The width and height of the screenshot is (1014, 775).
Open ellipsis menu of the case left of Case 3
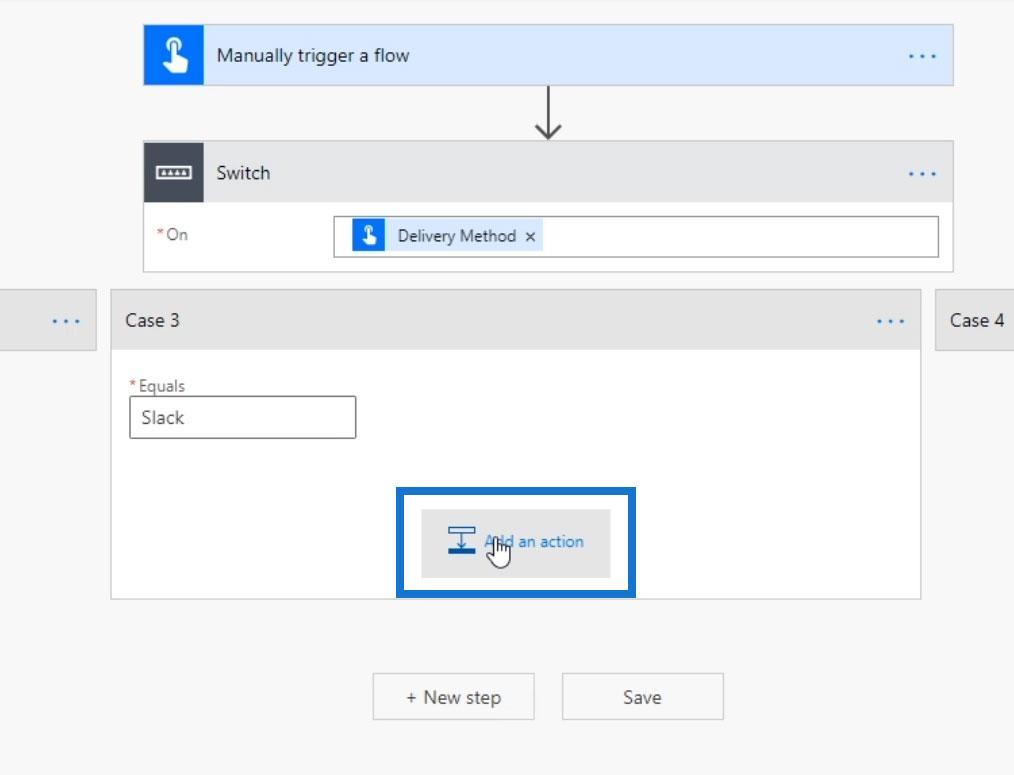65,322
